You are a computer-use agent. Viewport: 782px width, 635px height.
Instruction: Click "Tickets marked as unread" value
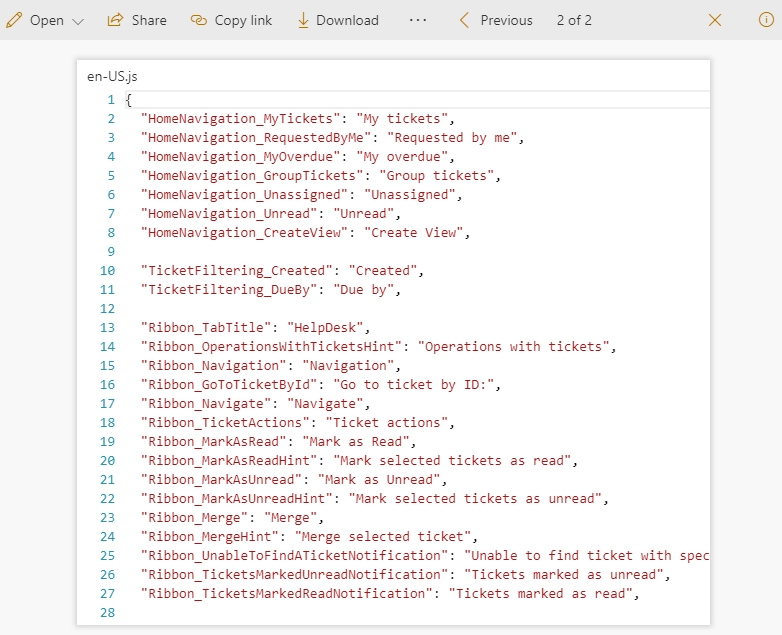564,574
